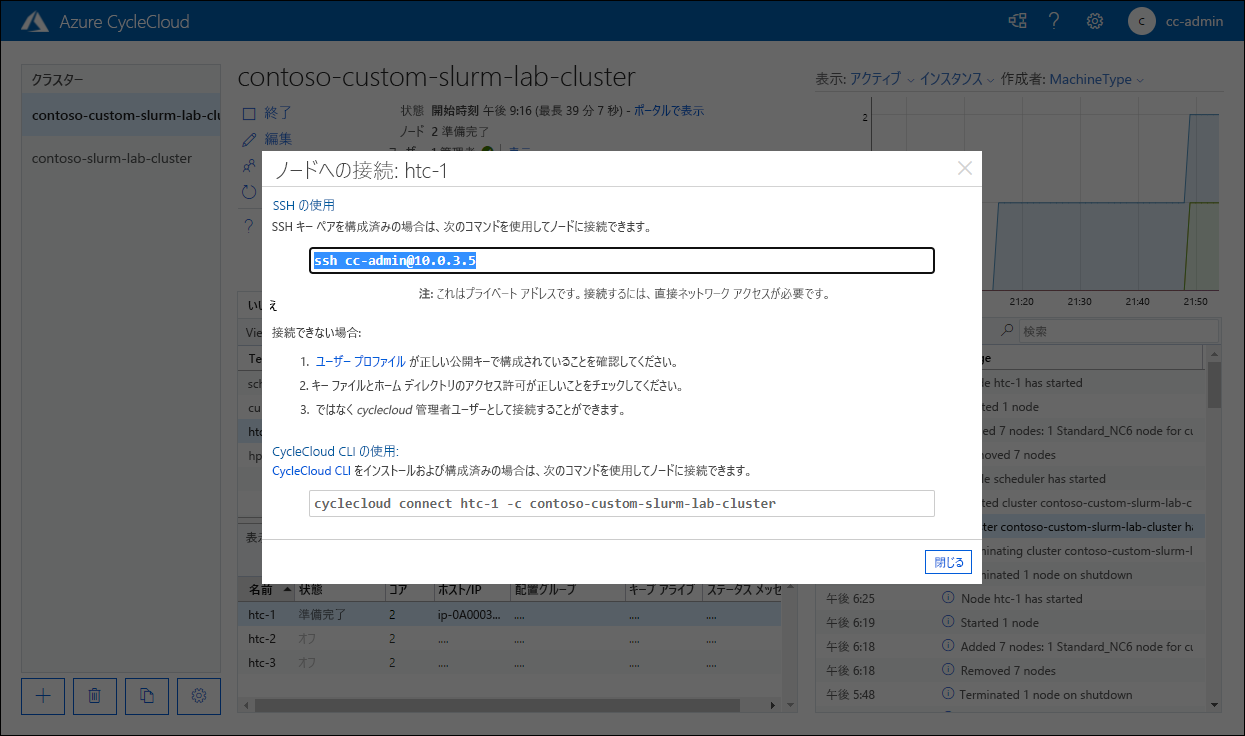Select contoso-slurm-lab-cluster in cluster list
Screen dimensions: 1245x736
121,158
